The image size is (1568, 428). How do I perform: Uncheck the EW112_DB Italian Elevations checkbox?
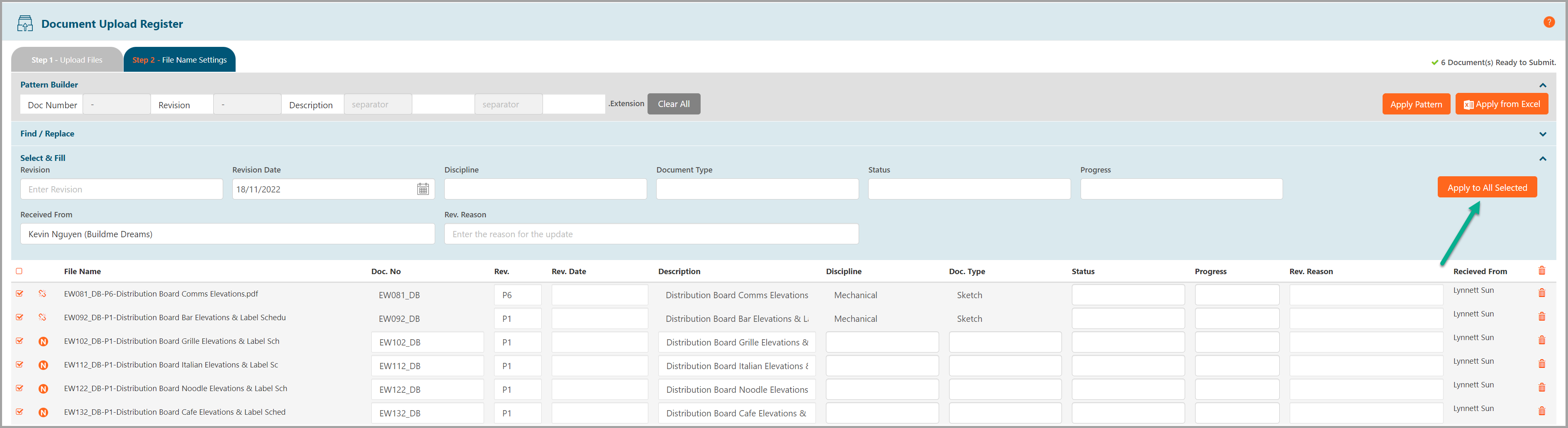click(19, 365)
